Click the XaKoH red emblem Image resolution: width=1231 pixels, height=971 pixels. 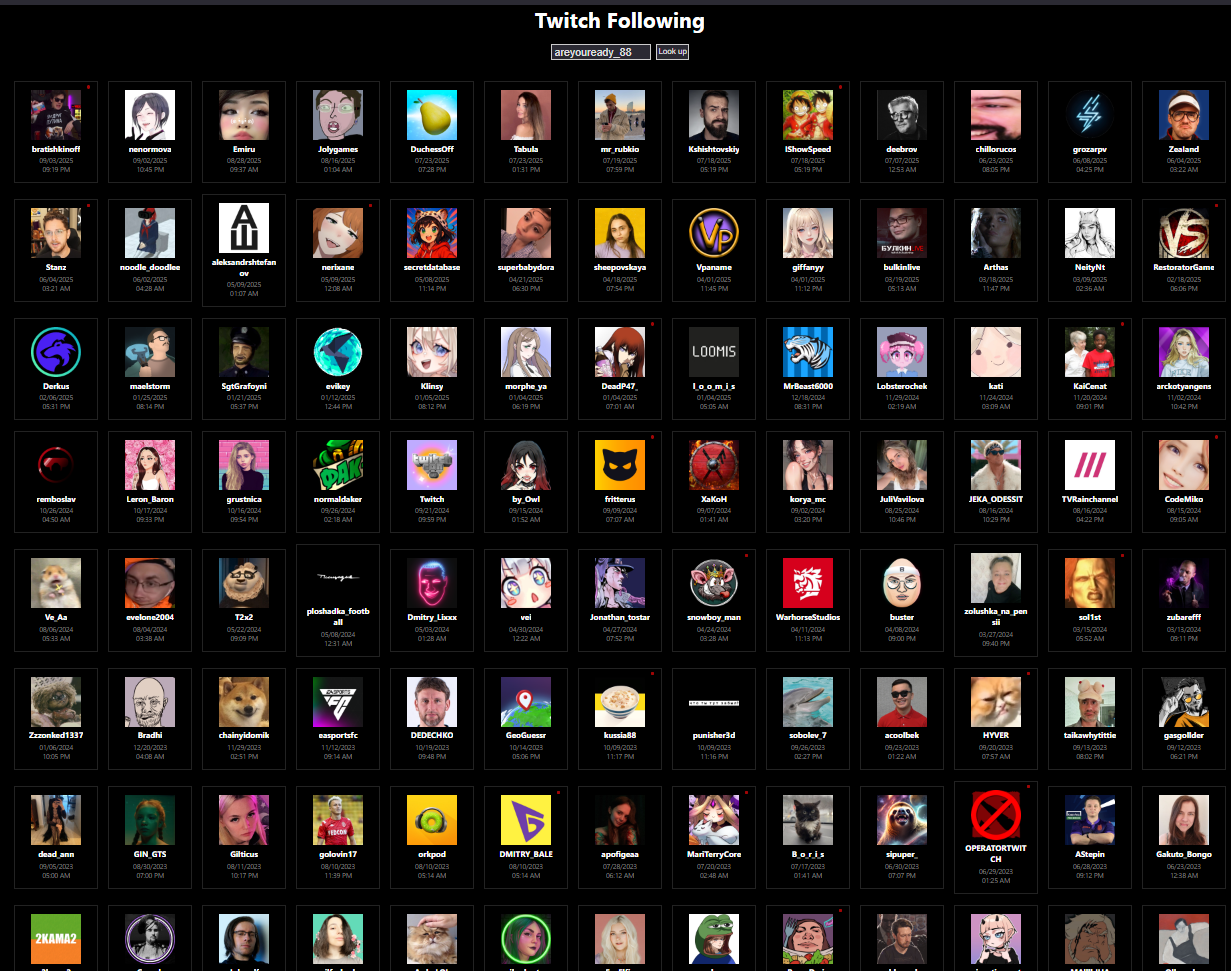pos(714,465)
